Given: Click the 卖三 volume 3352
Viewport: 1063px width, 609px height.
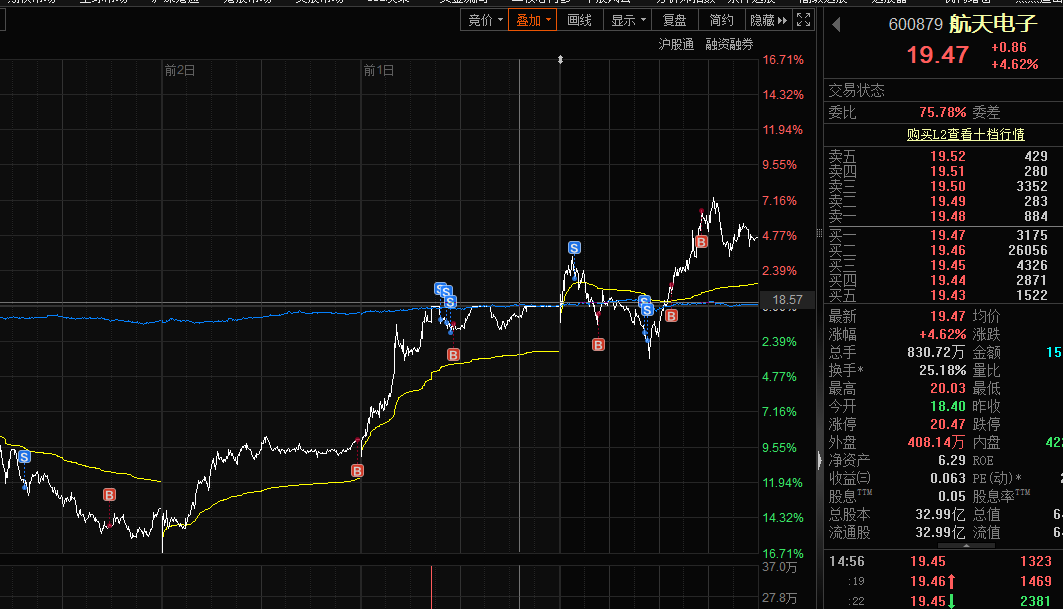Looking at the screenshot, I should (1032, 186).
